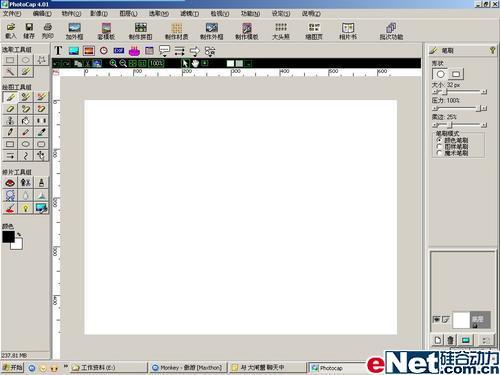Select the arrow pointer tool in black bar

pyautogui.click(x=185, y=63)
